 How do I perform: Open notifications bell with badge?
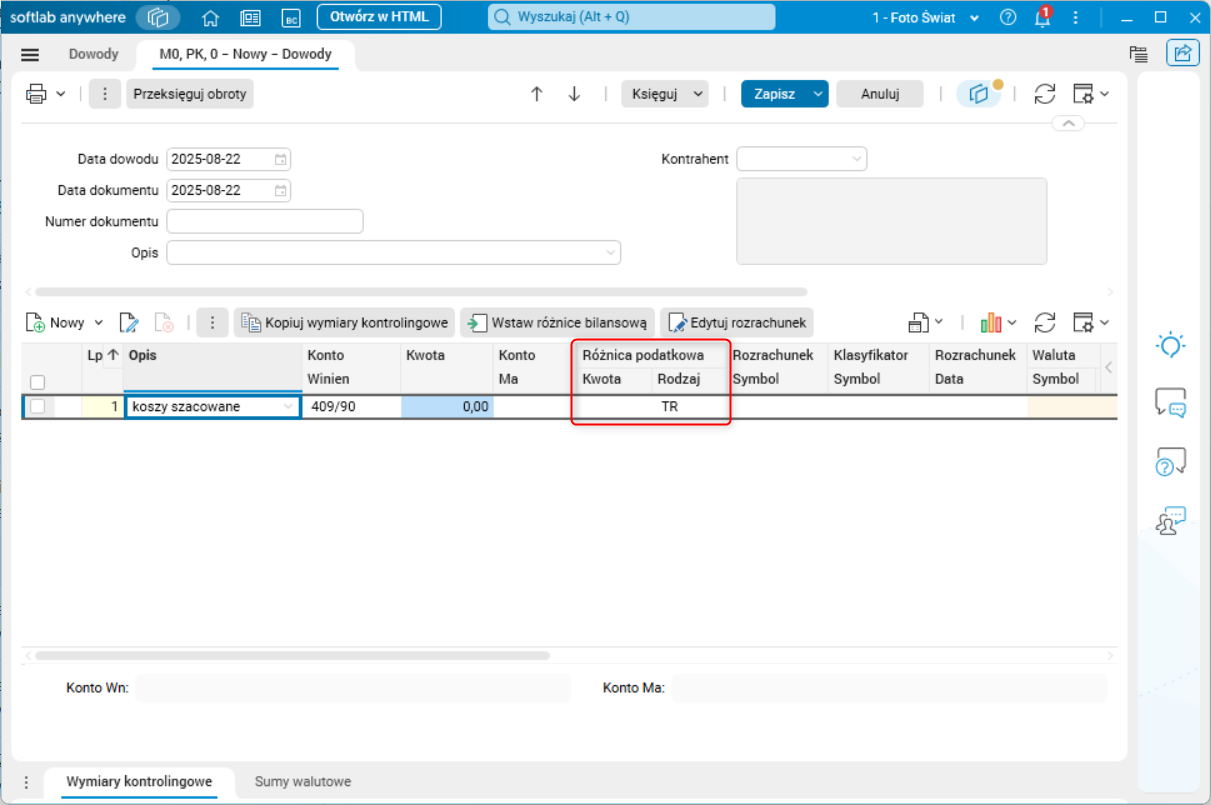click(1042, 17)
